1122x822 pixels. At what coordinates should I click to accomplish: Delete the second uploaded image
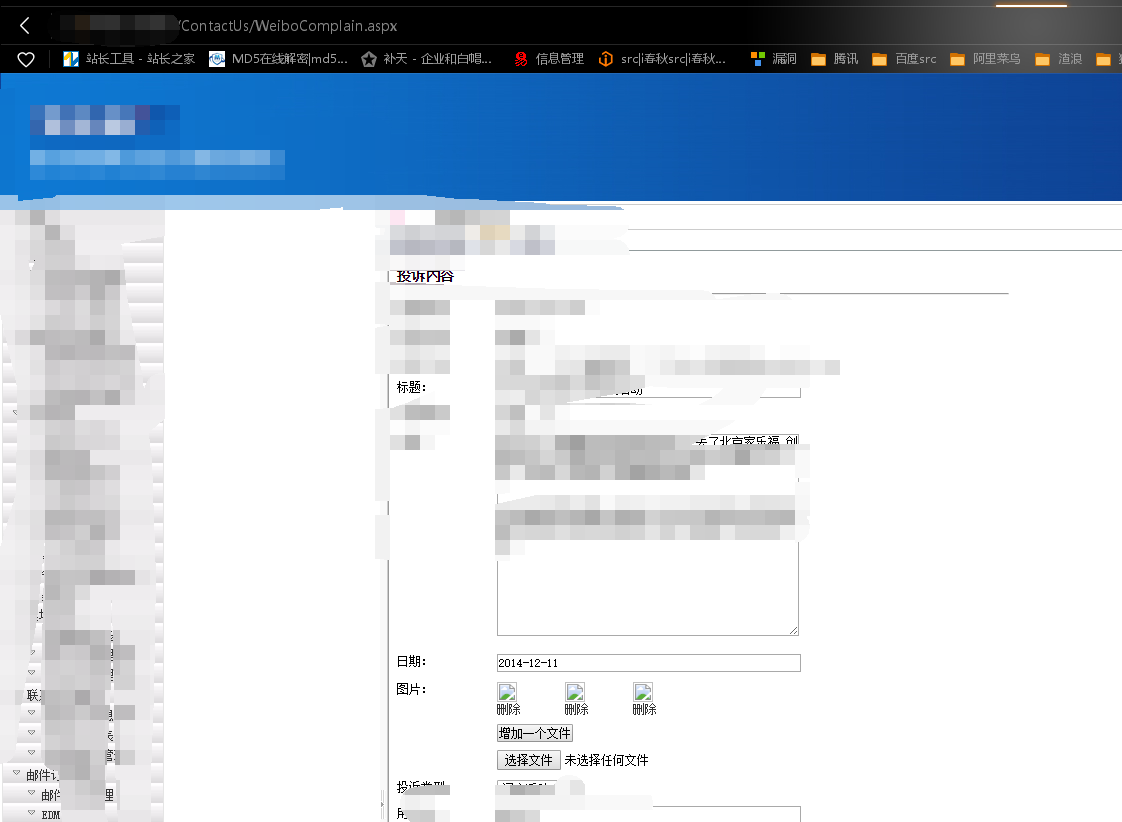(x=576, y=709)
